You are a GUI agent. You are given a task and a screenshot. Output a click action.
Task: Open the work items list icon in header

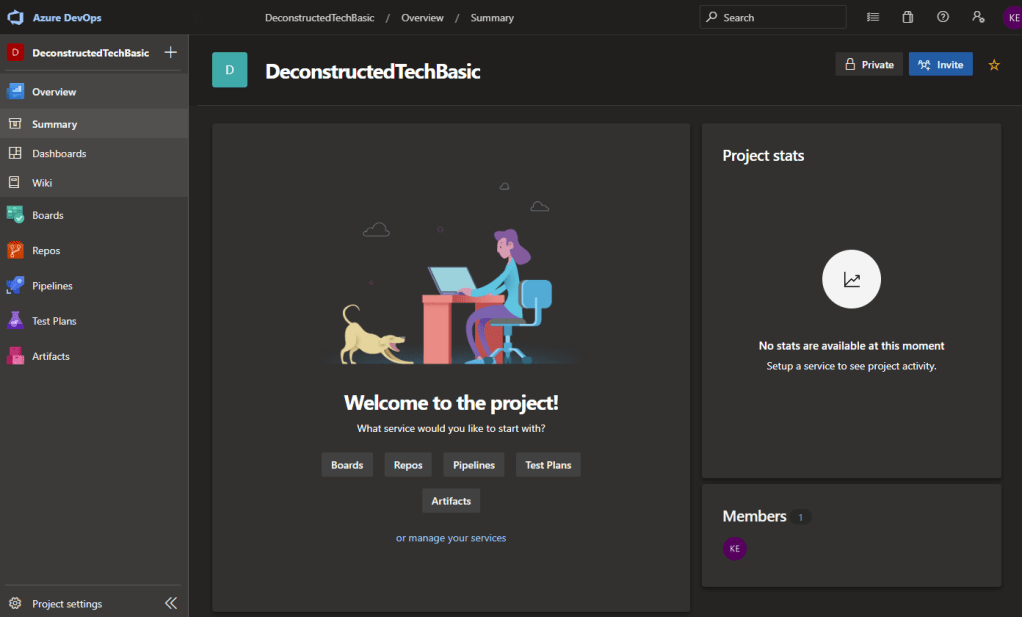[x=873, y=18]
